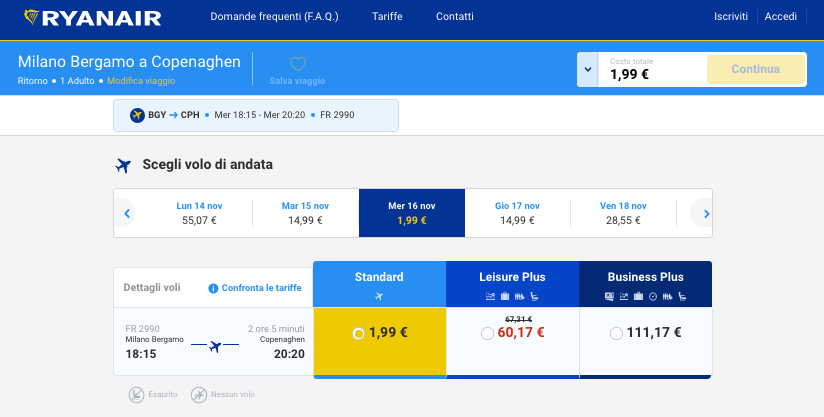Open the Modifica viaggio link

click(141, 80)
